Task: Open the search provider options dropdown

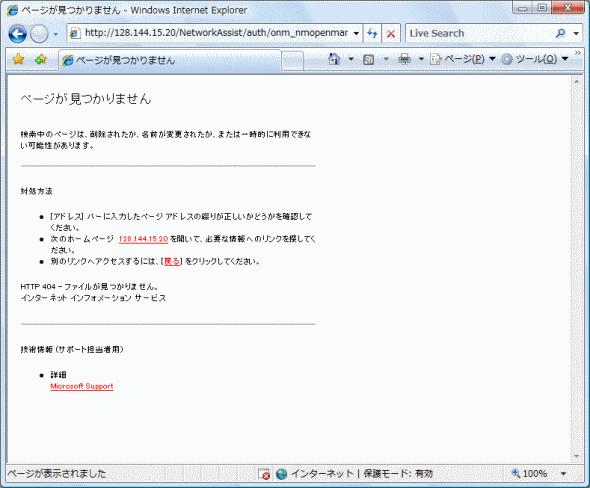Action: (576, 33)
